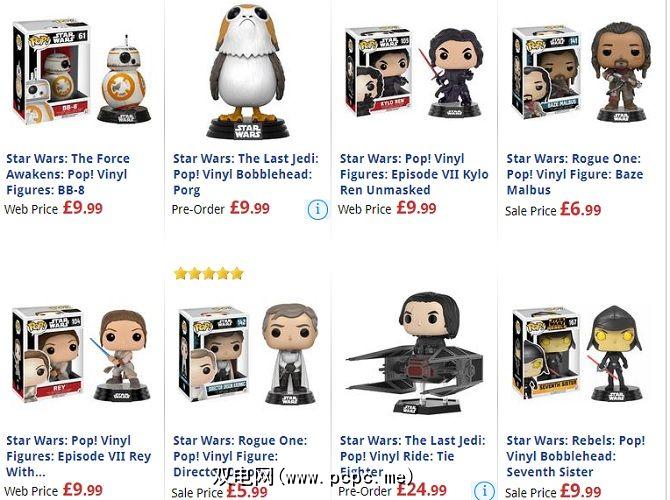Select the Kylo Ren Unmasked figure image
The height and width of the screenshot is (500, 670).
tap(415, 72)
